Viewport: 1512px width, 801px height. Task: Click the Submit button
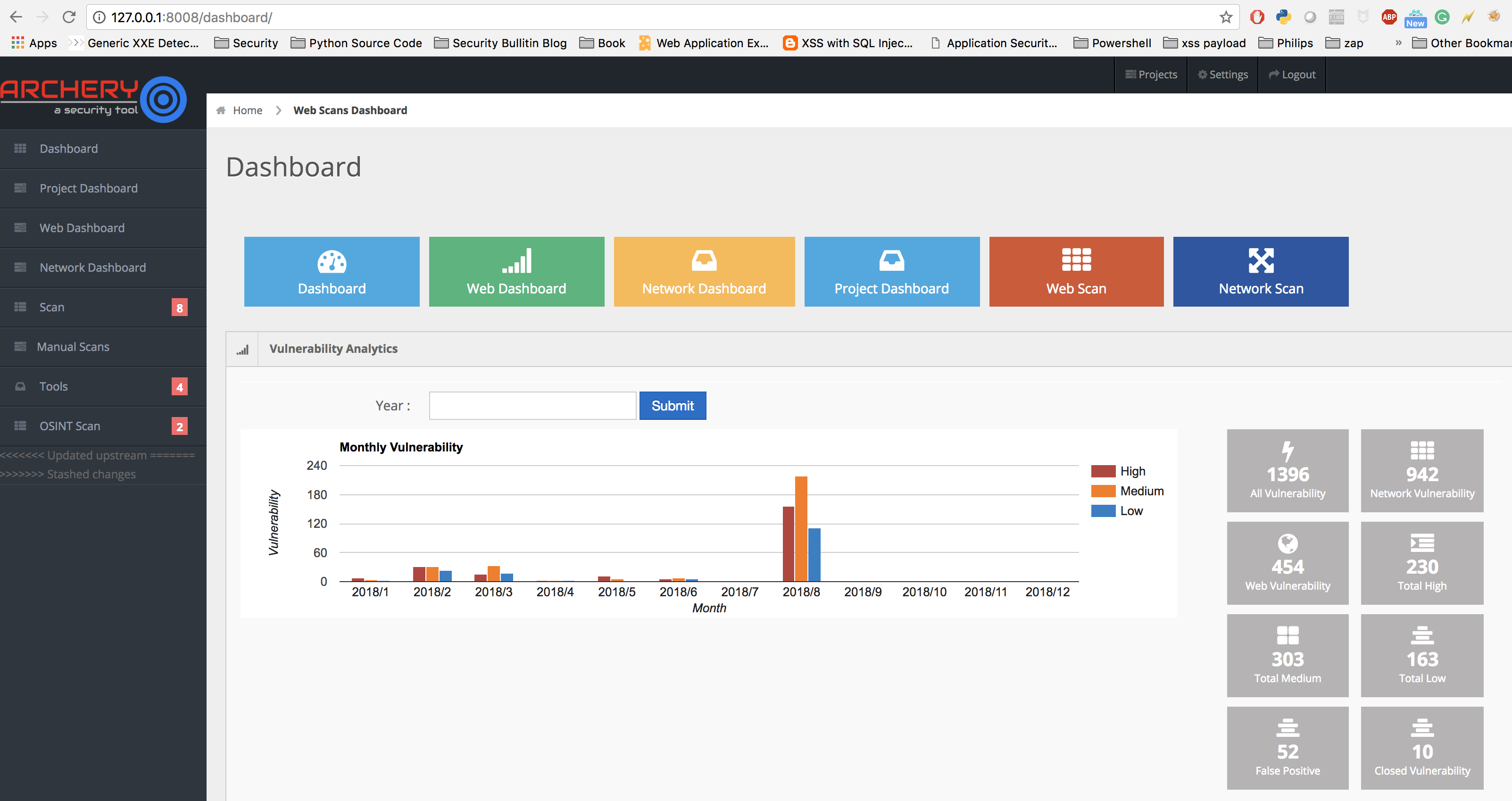[673, 406]
